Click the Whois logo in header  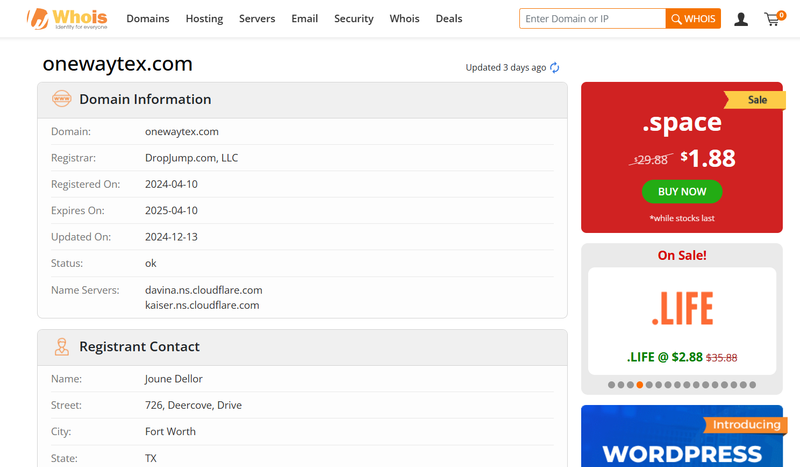67,19
